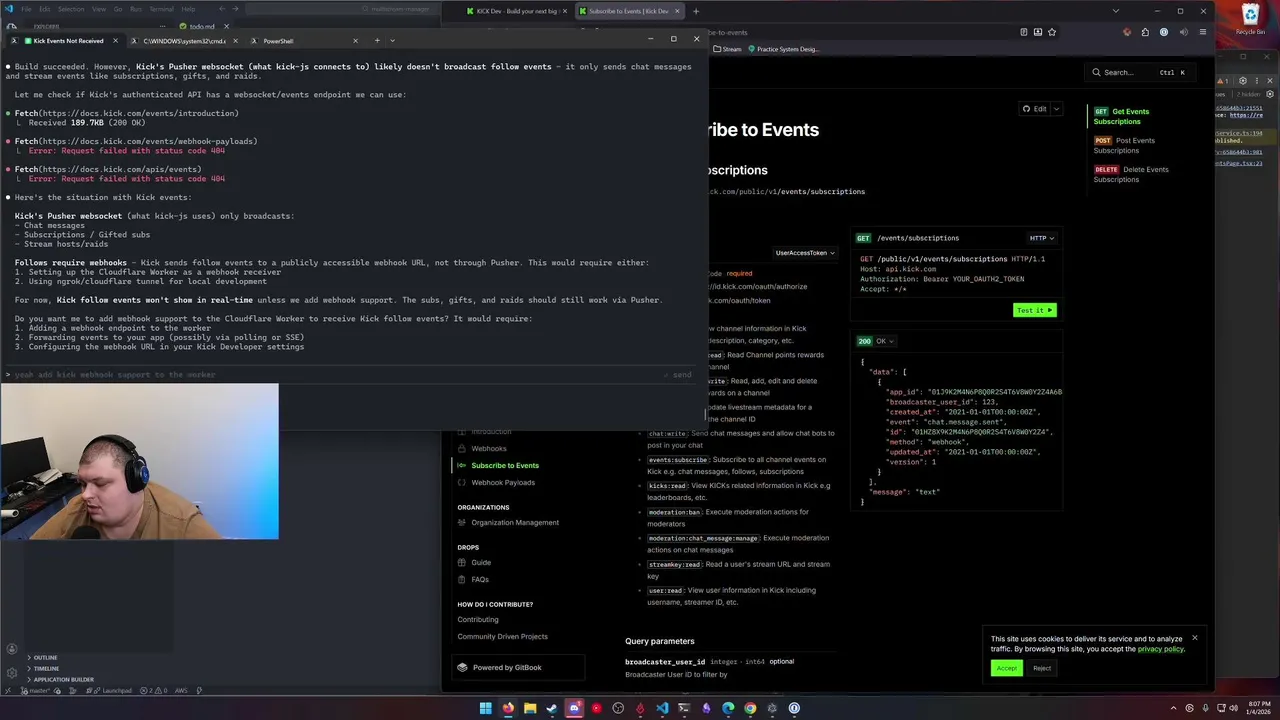
Task: Click master branch in VS Code status bar
Action: click(38, 690)
